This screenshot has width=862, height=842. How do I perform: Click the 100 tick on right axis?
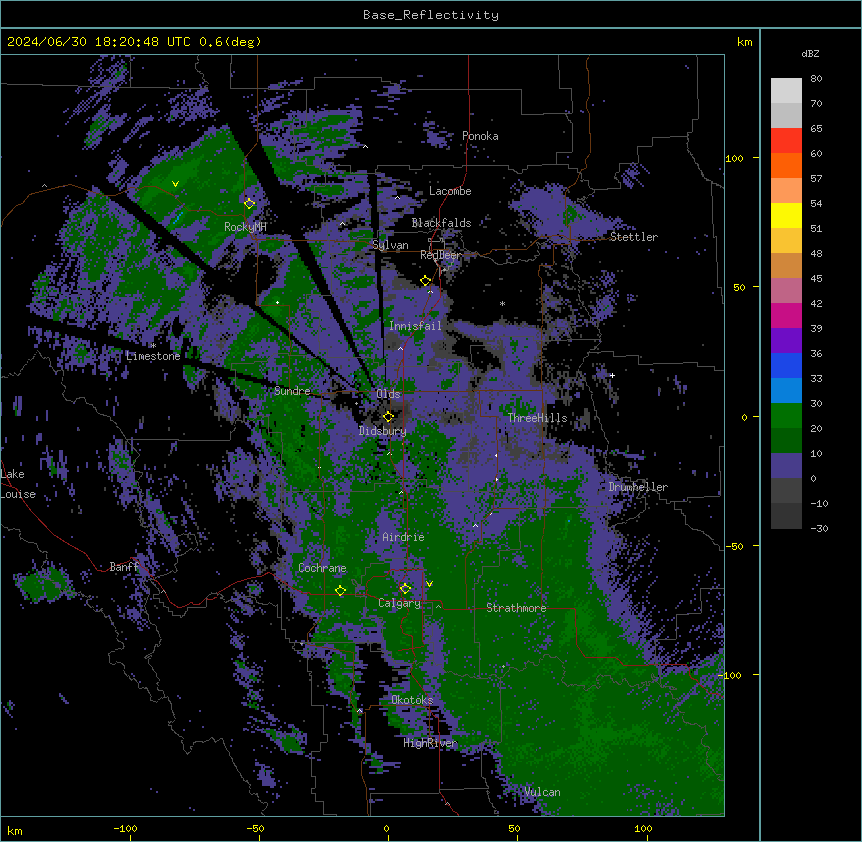pos(734,158)
